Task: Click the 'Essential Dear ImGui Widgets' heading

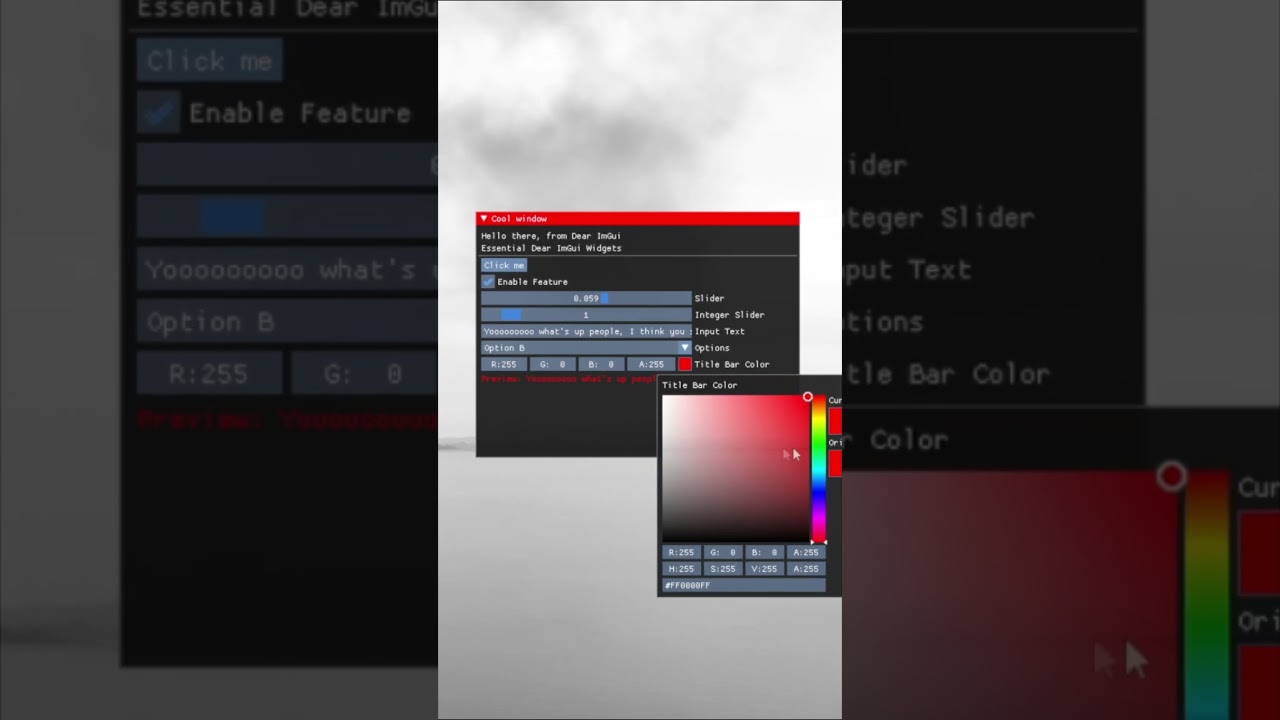Action: pyautogui.click(x=551, y=248)
